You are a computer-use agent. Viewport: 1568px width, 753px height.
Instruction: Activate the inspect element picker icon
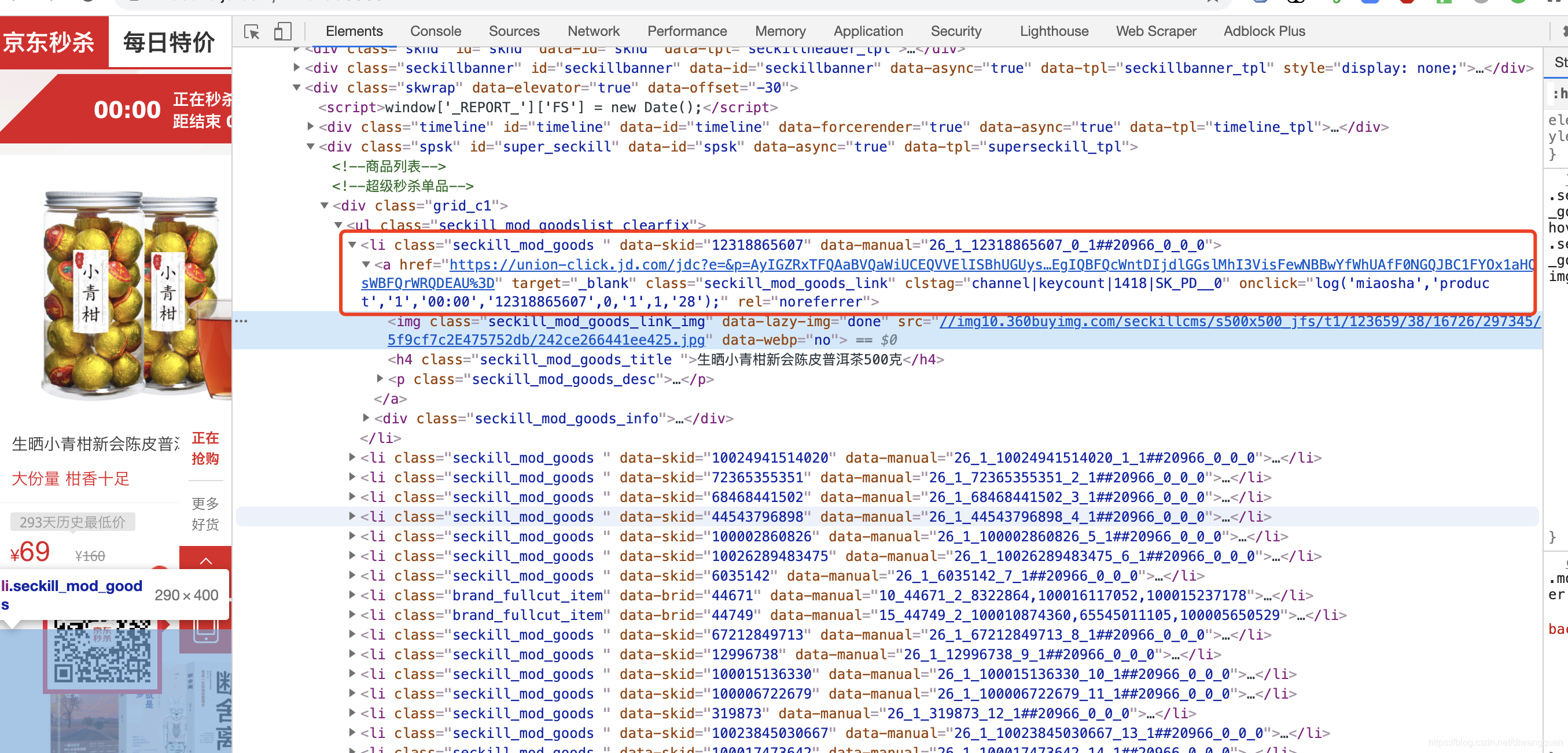click(251, 32)
